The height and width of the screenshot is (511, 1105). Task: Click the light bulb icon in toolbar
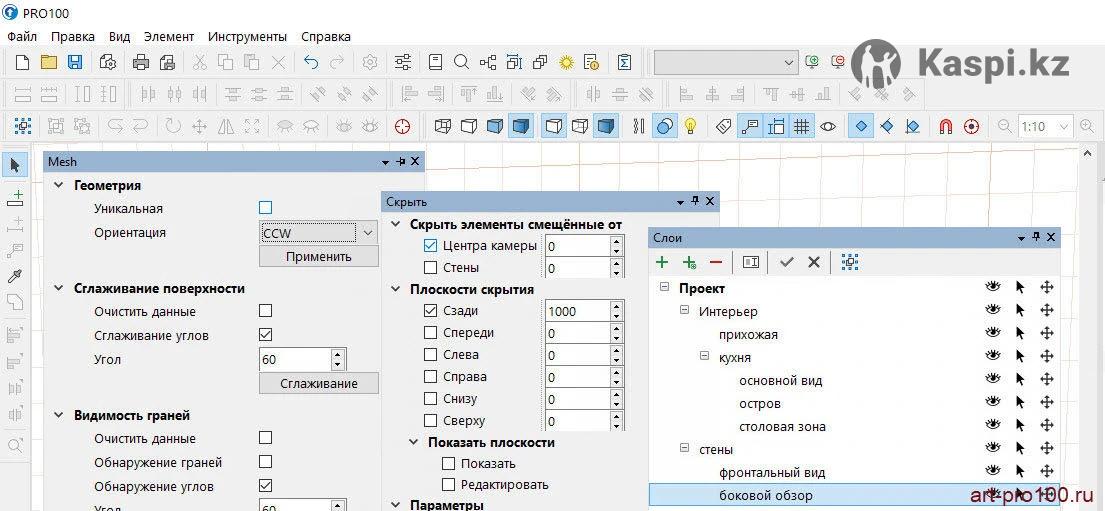click(x=690, y=127)
